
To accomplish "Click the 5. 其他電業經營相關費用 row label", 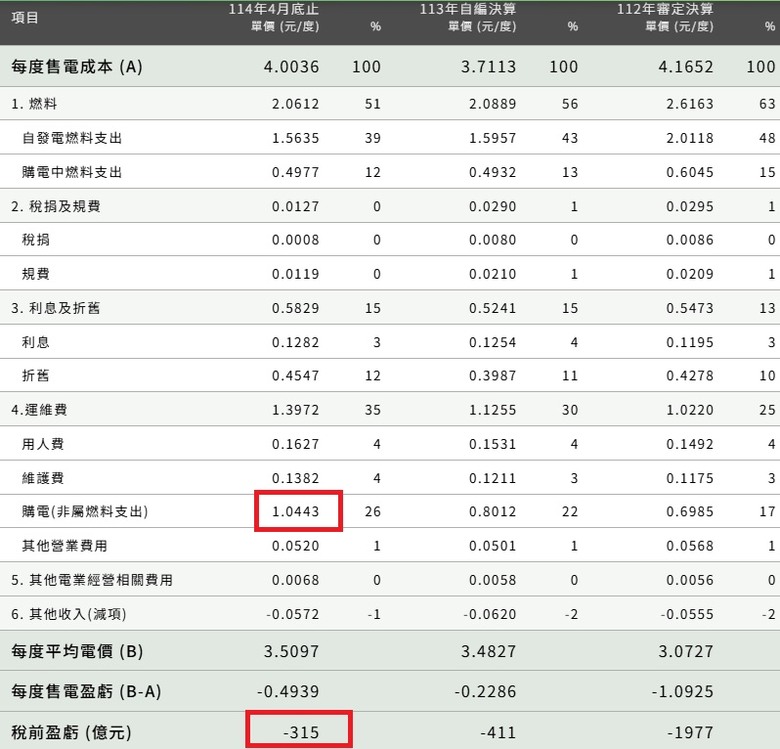I will (92, 580).
